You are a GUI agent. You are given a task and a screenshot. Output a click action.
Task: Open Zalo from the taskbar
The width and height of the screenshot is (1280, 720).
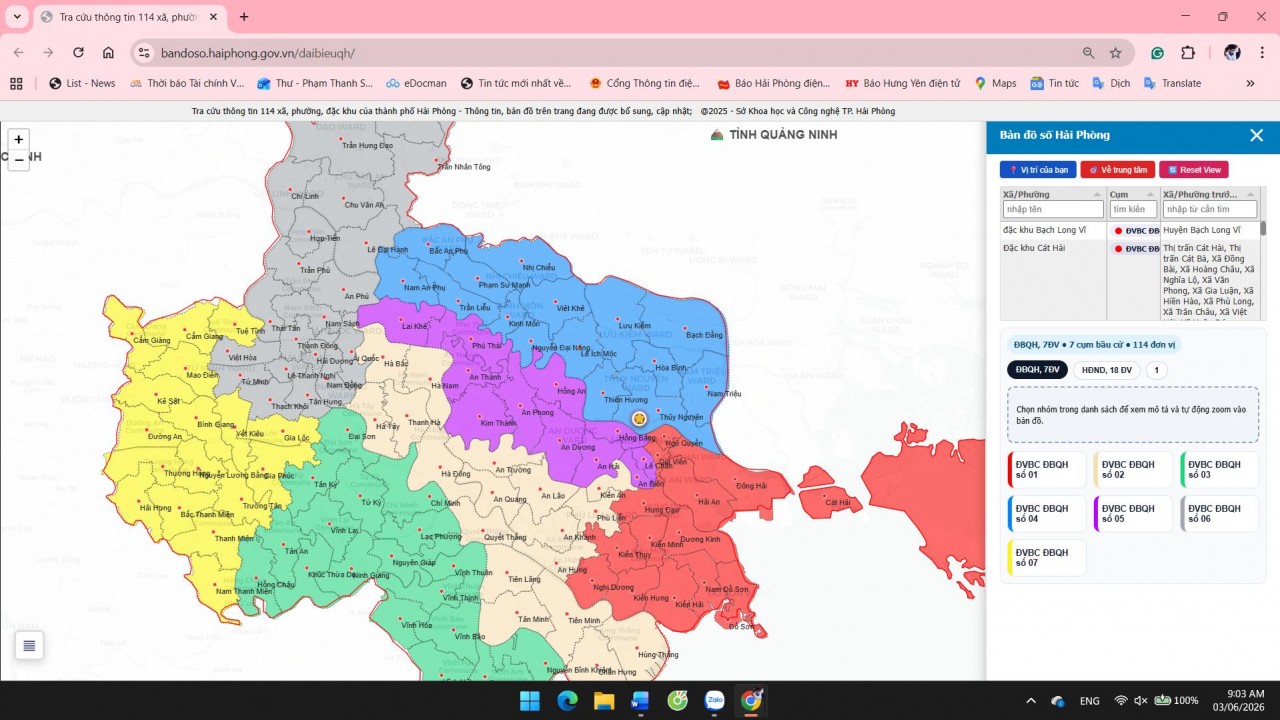(714, 700)
